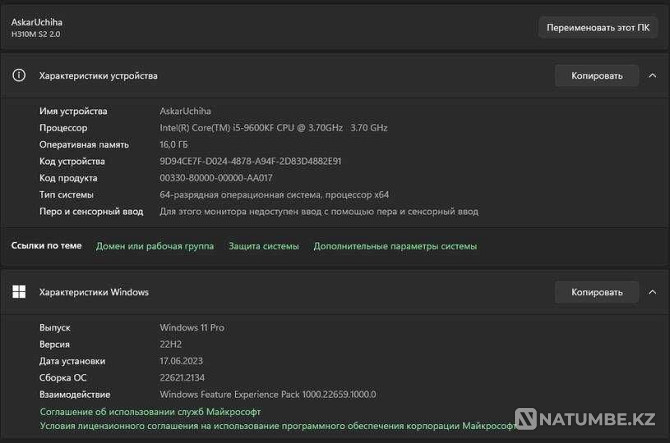Viewport: 670px width, 443px height.
Task: Click the Оперативная память label
Action: [x=84, y=145]
